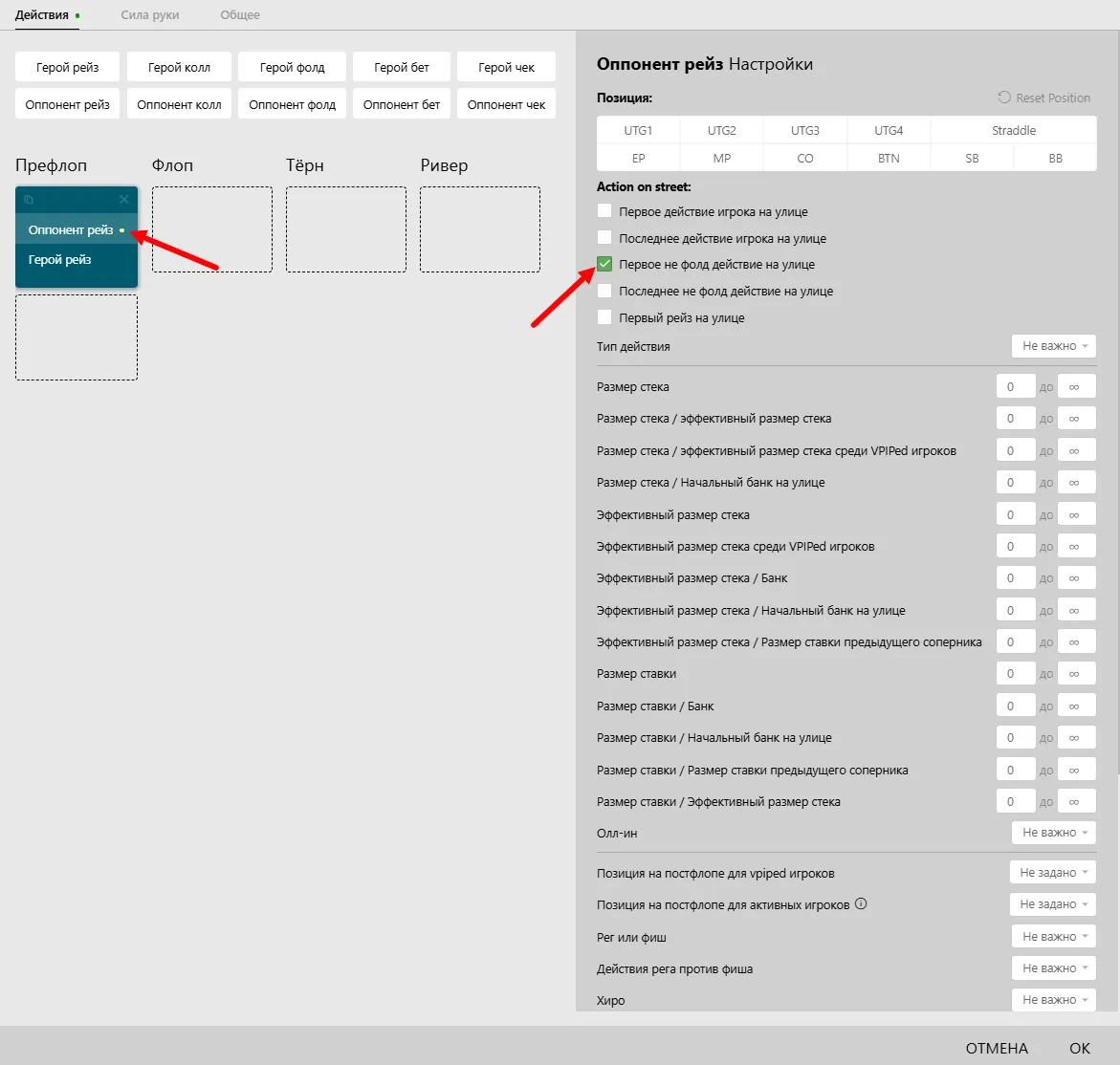
Task: Enable Первое действие игрока на улице checkbox
Action: 604,211
